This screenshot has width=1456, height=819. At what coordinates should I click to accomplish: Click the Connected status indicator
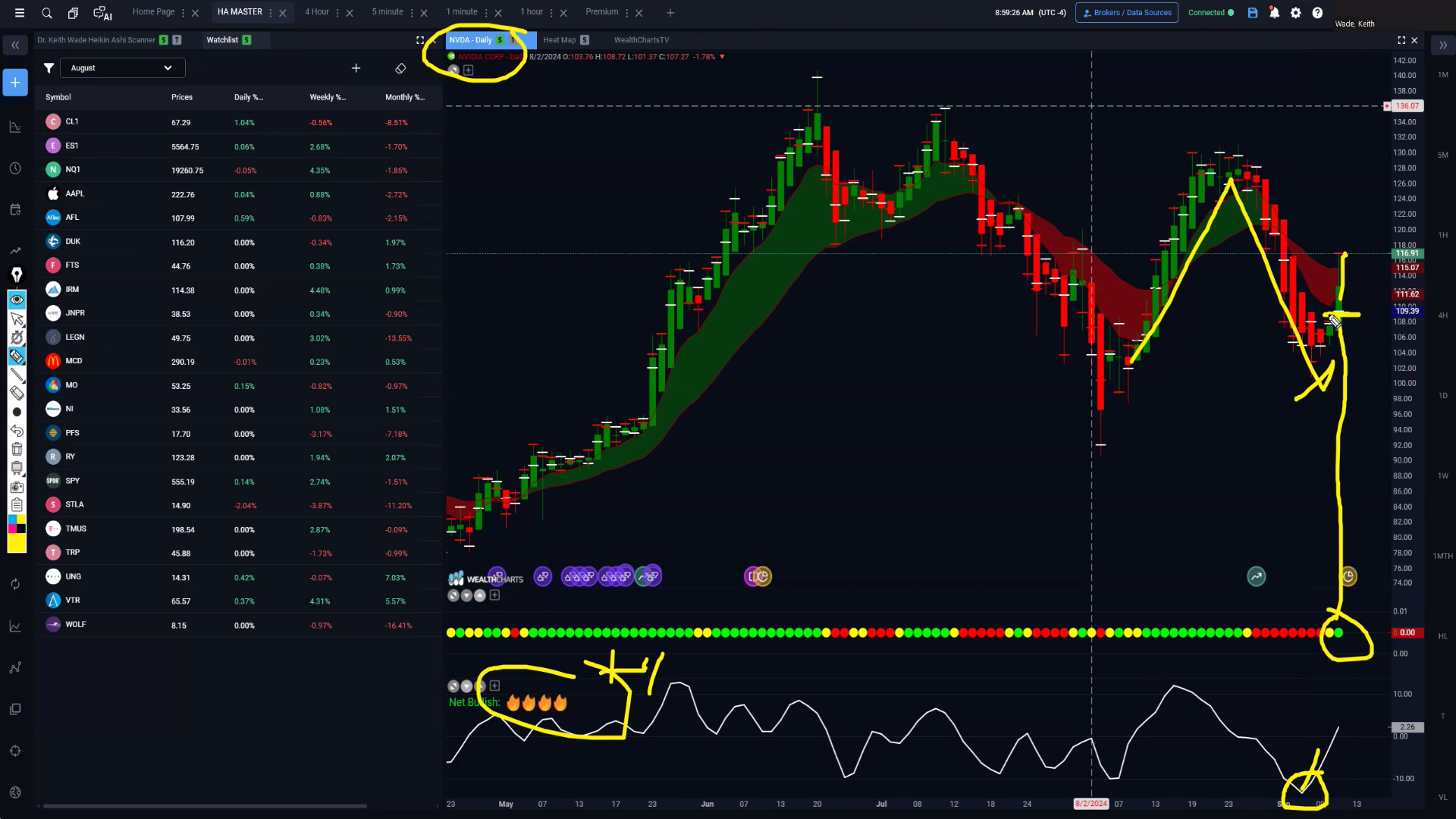click(1211, 13)
